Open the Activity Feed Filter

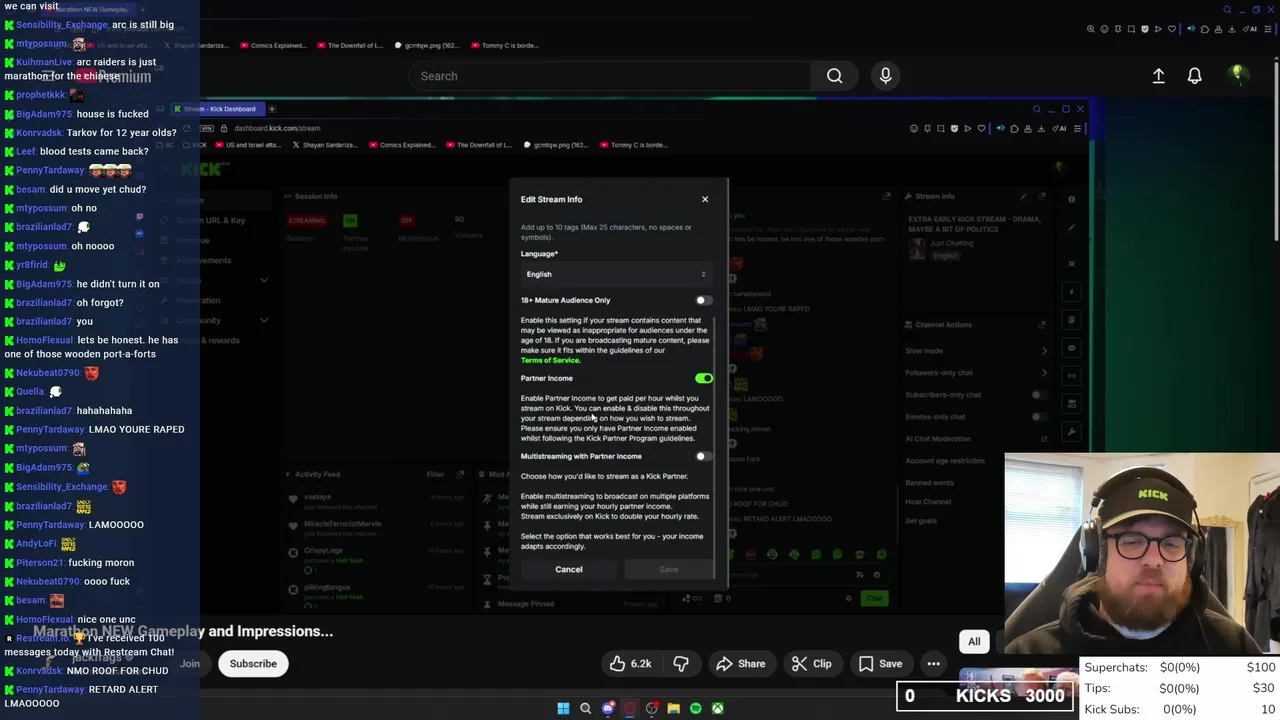point(435,475)
